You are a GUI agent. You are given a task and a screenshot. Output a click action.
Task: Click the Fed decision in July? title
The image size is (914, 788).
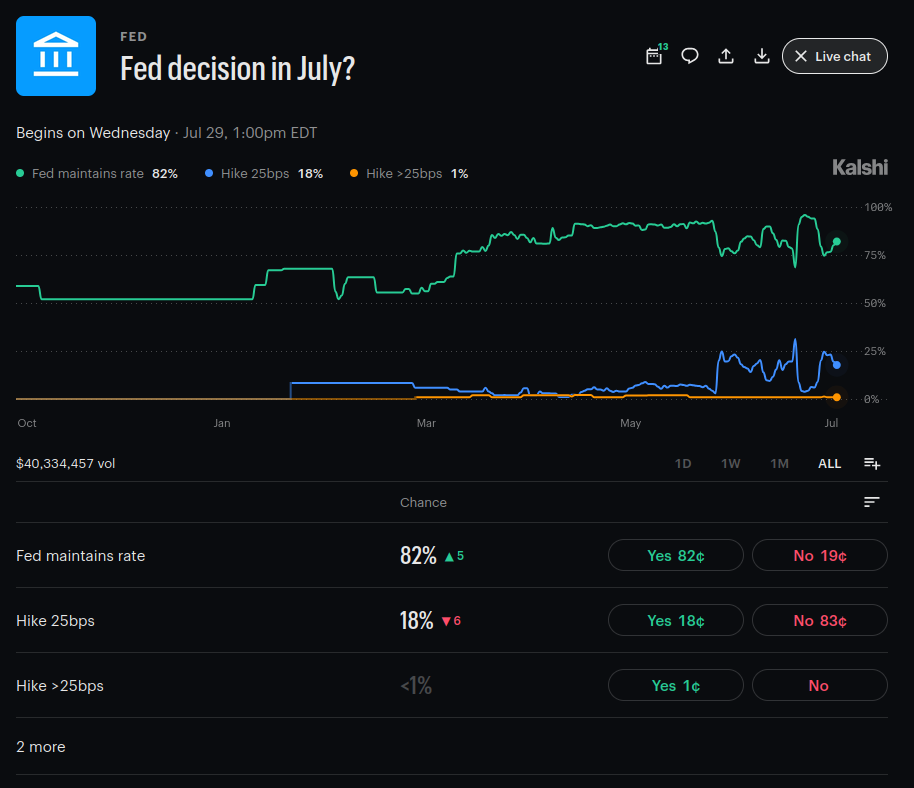[x=237, y=69]
